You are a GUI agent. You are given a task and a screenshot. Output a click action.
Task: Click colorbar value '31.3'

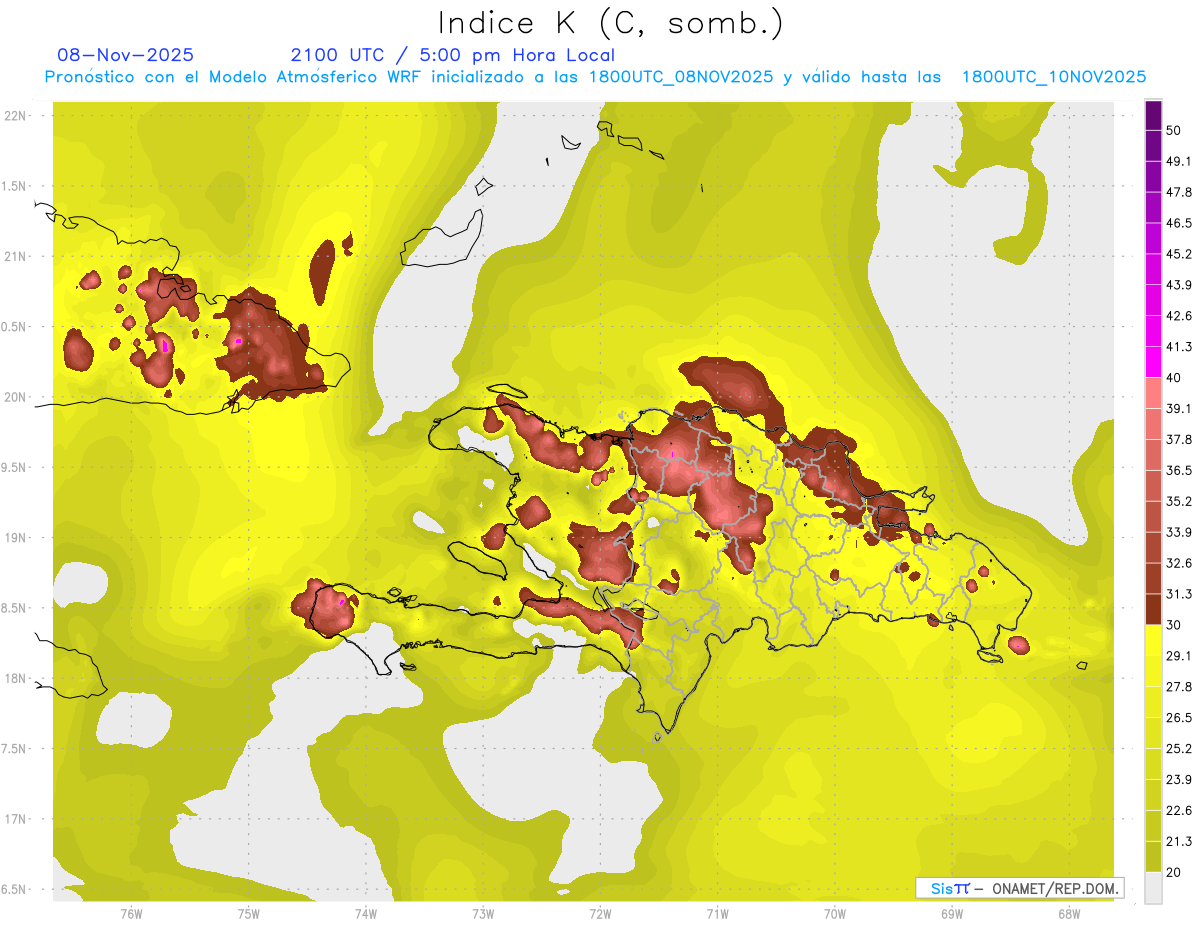[x=1179, y=594]
